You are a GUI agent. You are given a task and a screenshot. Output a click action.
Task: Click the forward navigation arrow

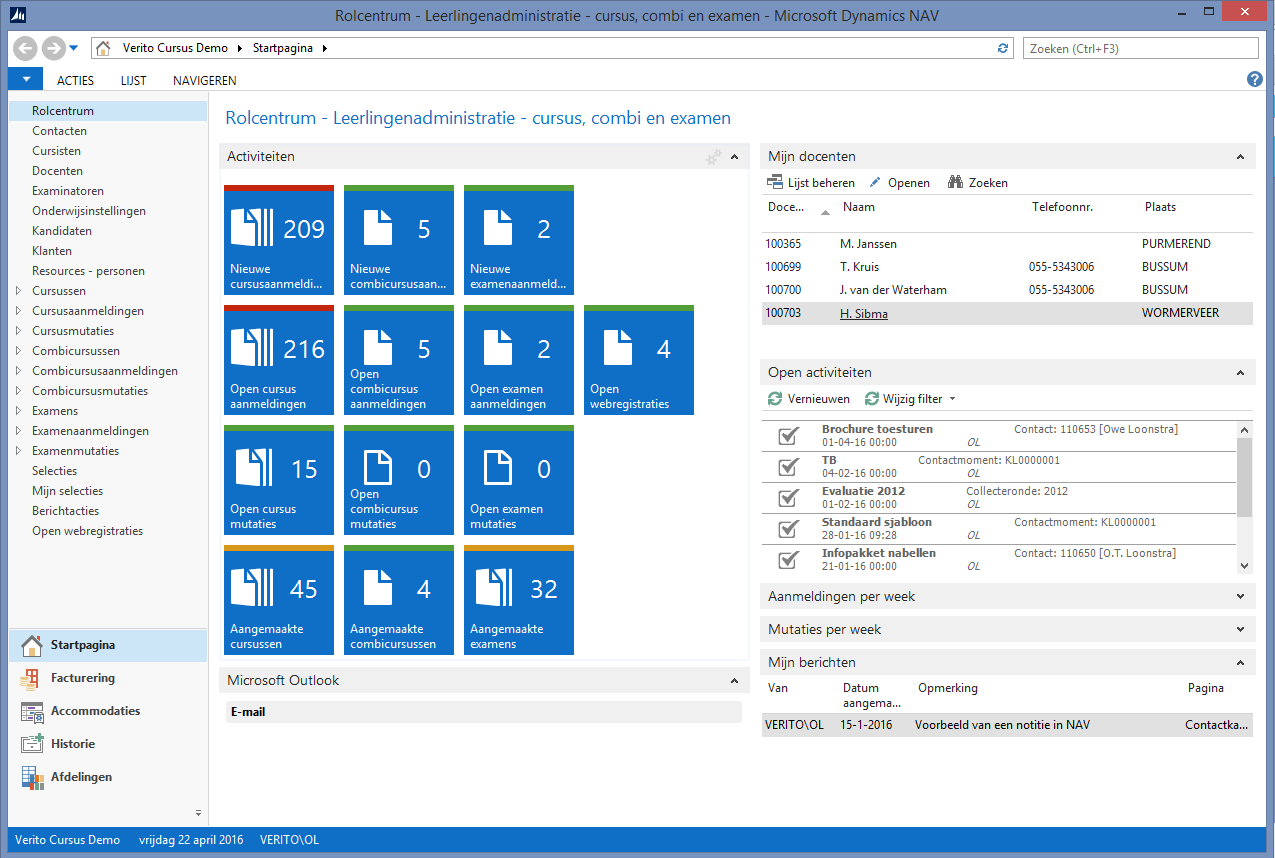[x=53, y=48]
